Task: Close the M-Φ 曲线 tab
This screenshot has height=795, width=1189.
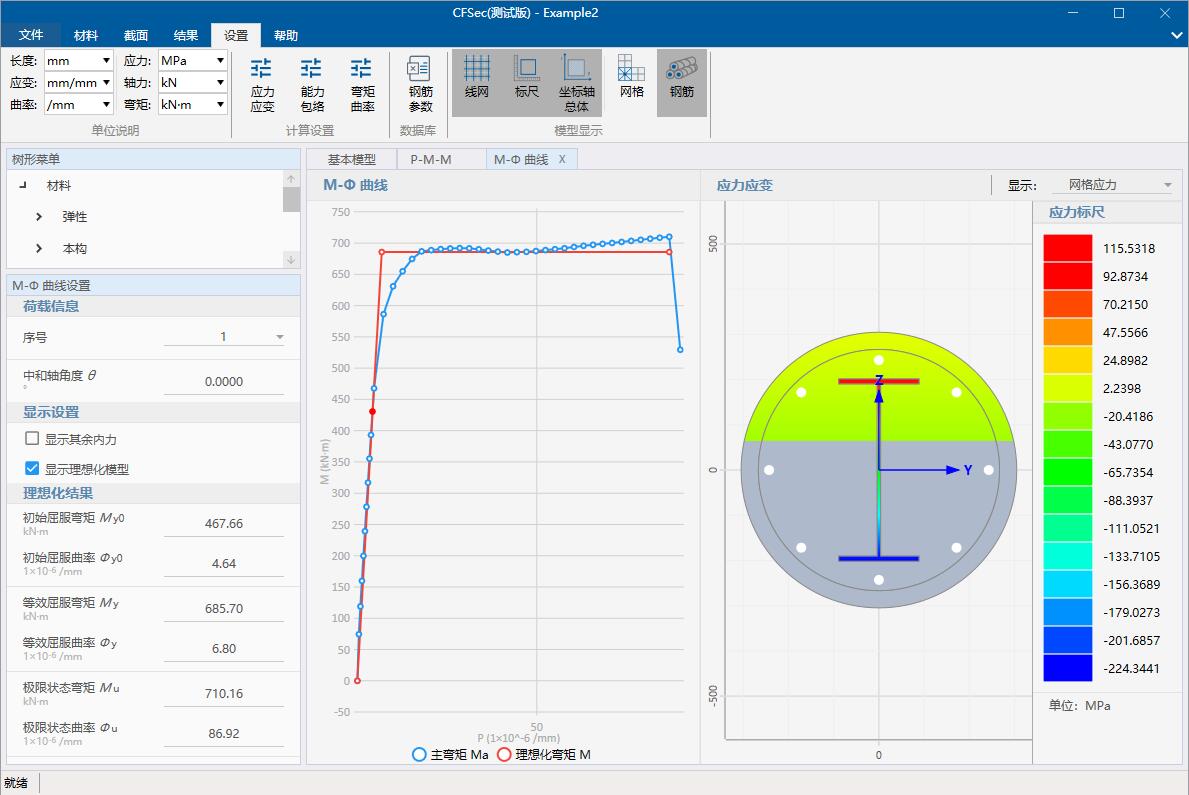Action: click(563, 158)
